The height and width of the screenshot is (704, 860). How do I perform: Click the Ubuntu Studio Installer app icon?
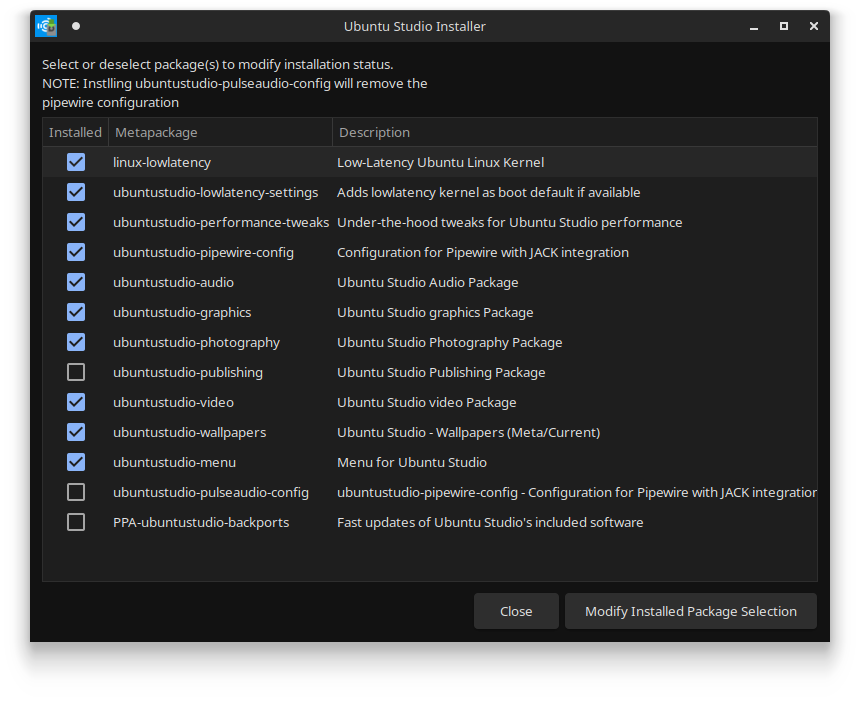(46, 26)
